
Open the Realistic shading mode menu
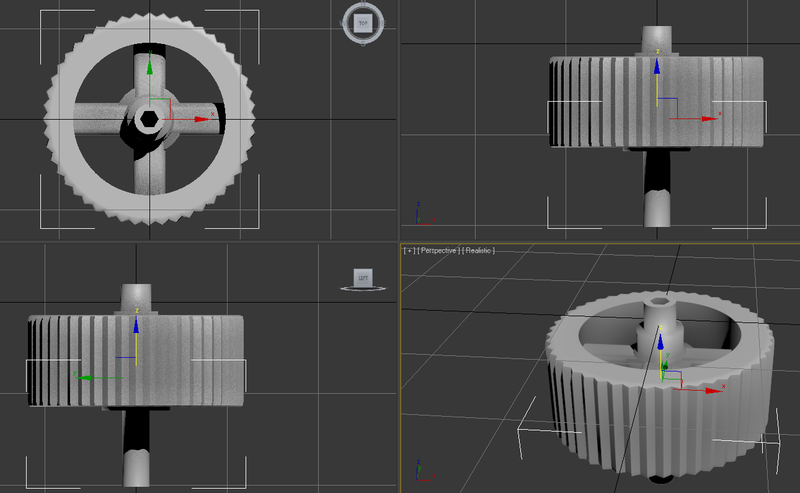(478, 250)
